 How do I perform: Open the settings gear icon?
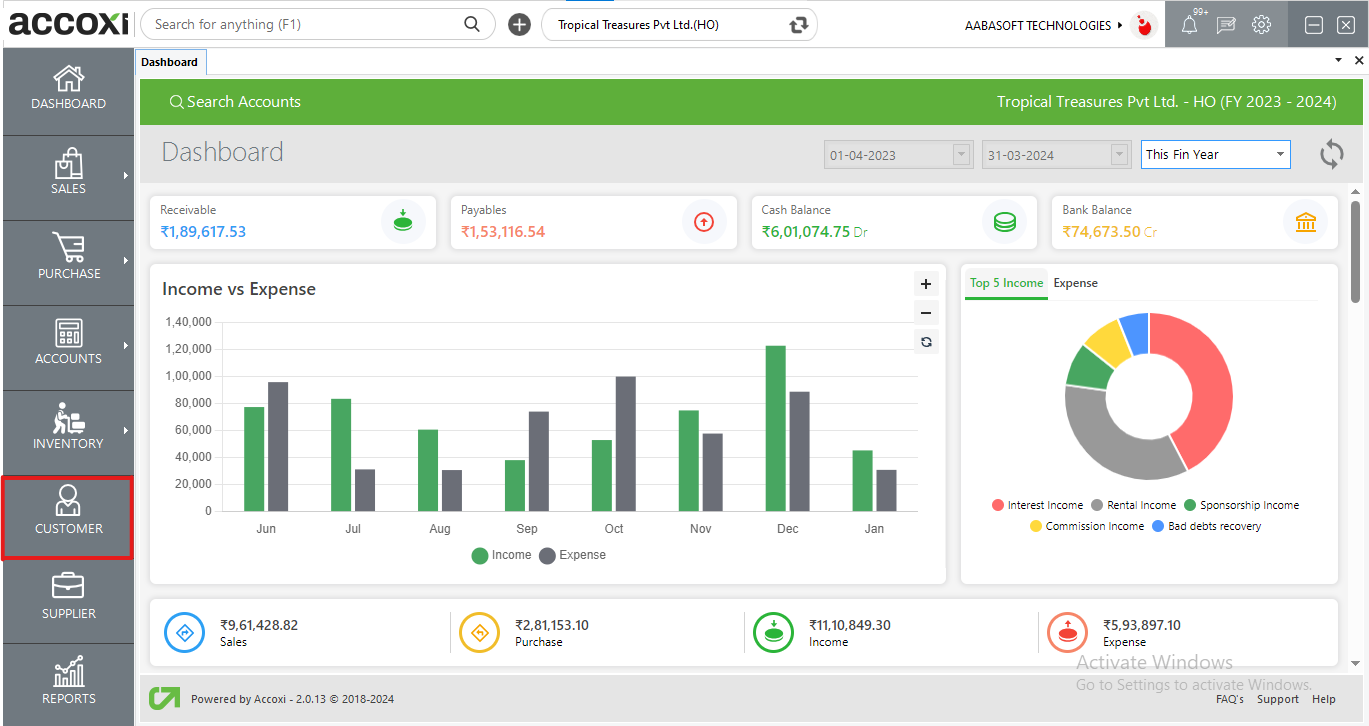click(x=1262, y=25)
